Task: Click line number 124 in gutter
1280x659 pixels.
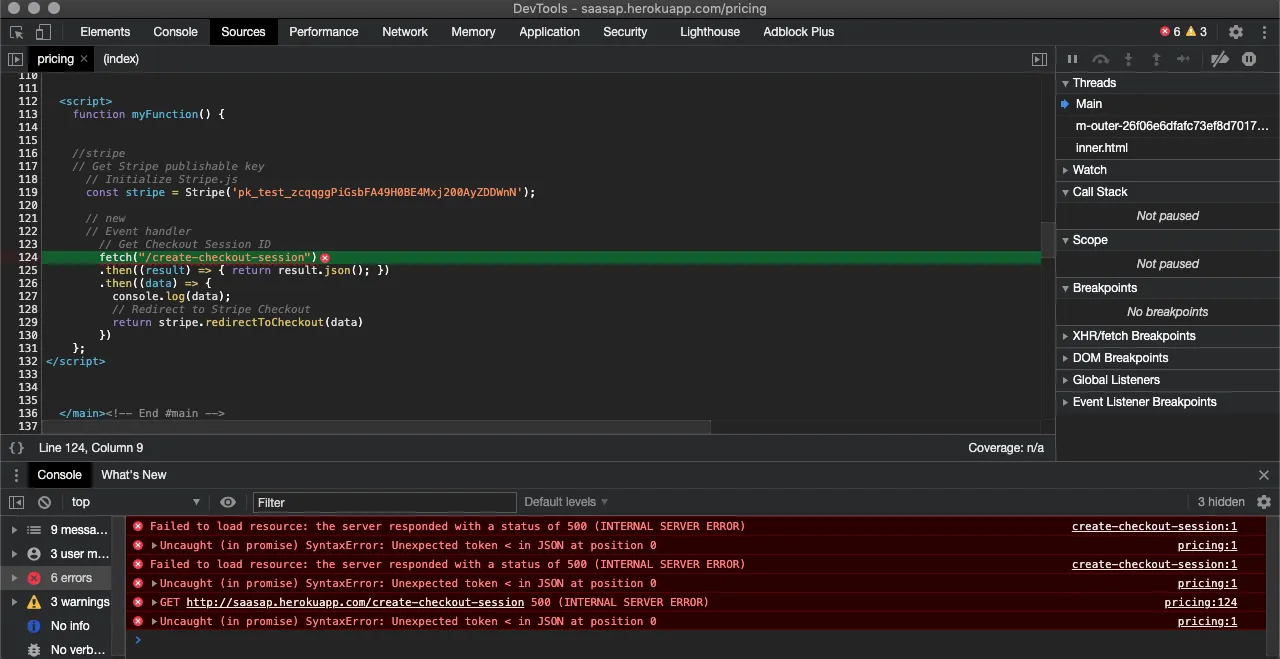Action: tap(27, 258)
